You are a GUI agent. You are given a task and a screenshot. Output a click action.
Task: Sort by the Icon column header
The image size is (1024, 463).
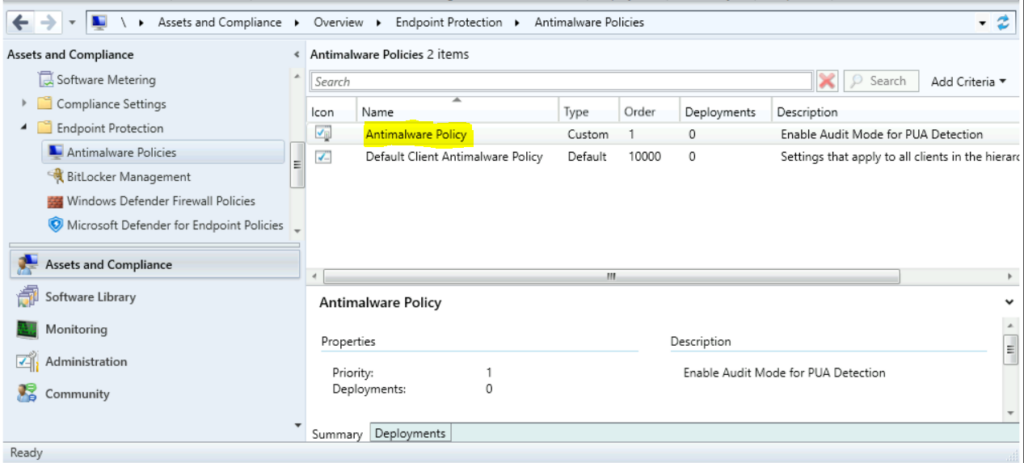coord(332,112)
